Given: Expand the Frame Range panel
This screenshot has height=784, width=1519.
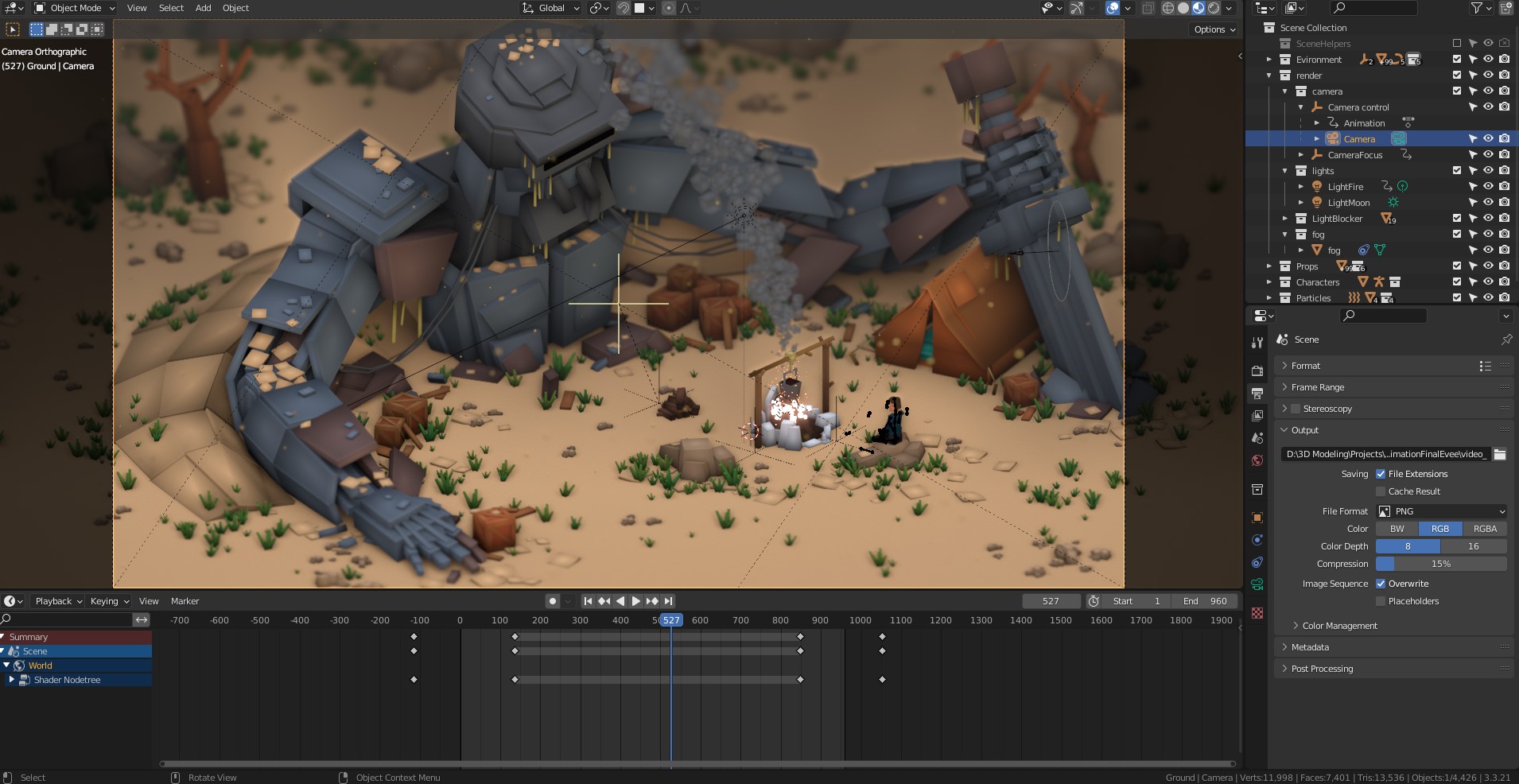Looking at the screenshot, I should [1317, 387].
